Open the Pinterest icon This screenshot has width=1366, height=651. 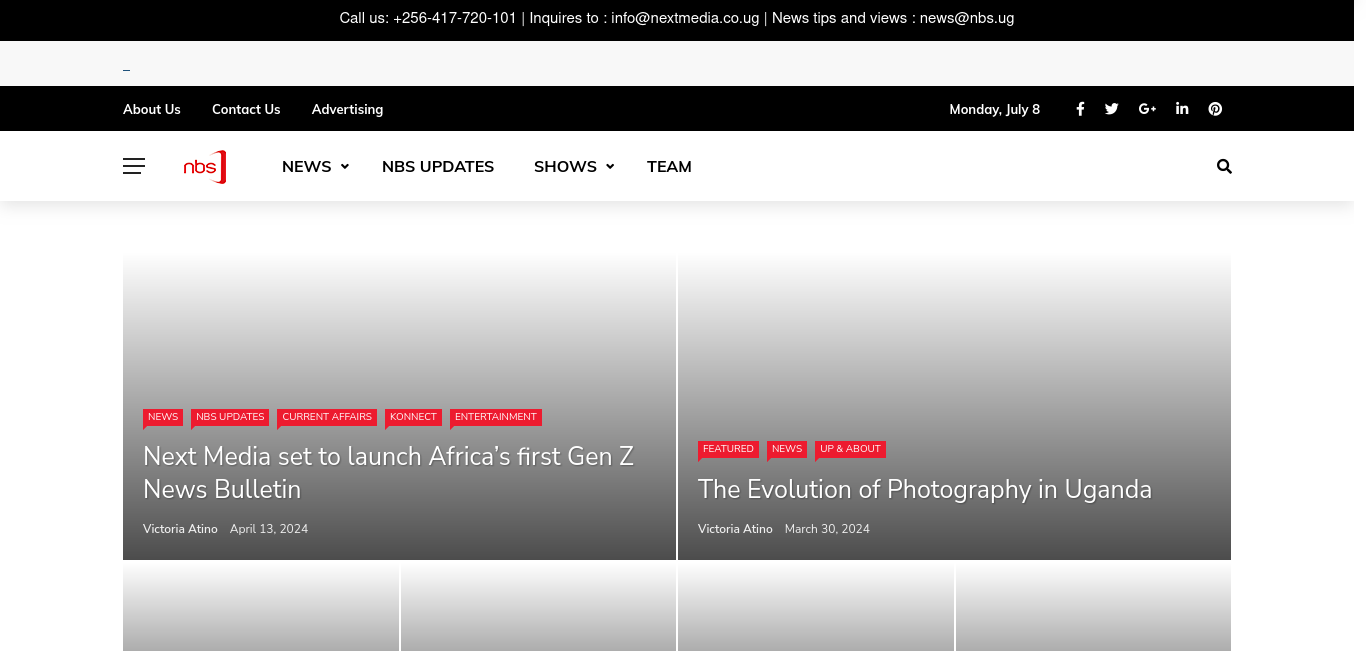pyautogui.click(x=1215, y=109)
